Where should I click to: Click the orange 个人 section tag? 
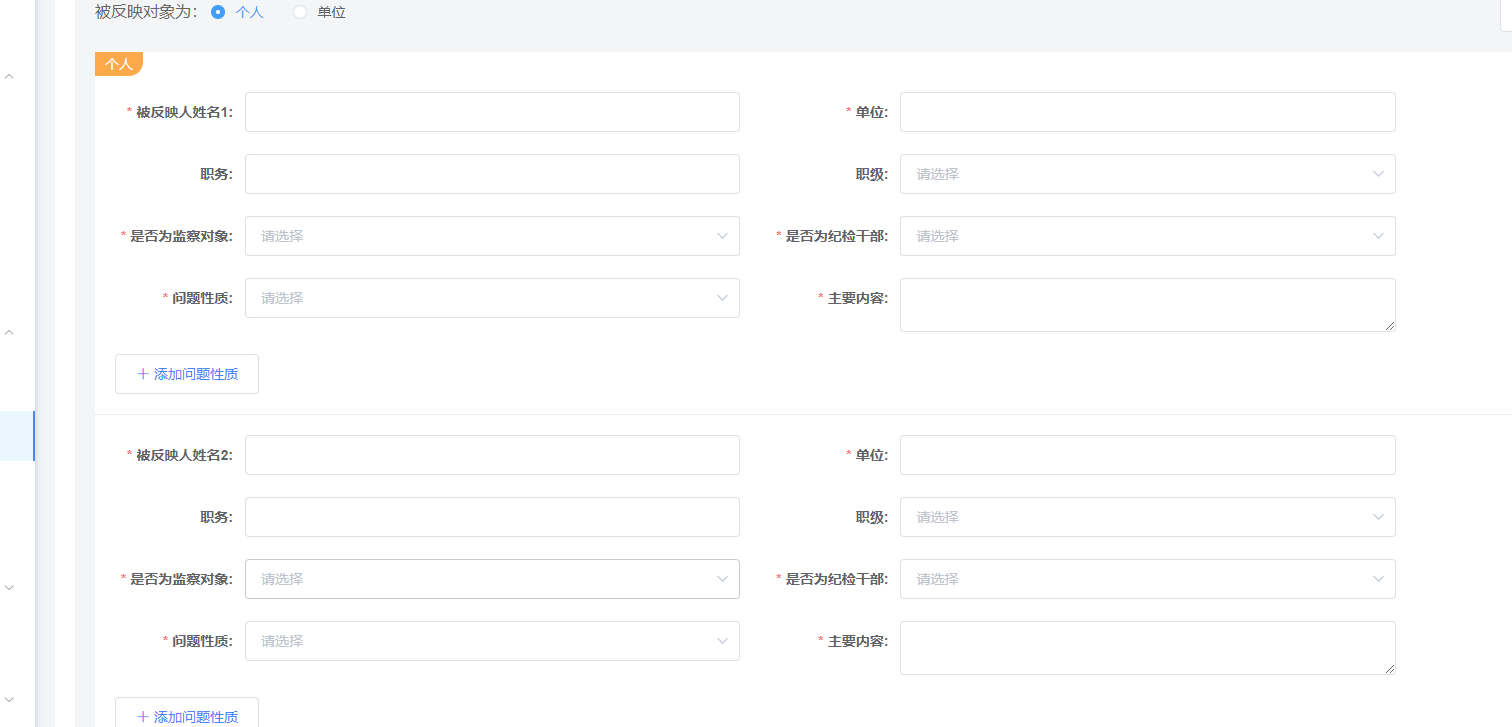pyautogui.click(x=119, y=64)
